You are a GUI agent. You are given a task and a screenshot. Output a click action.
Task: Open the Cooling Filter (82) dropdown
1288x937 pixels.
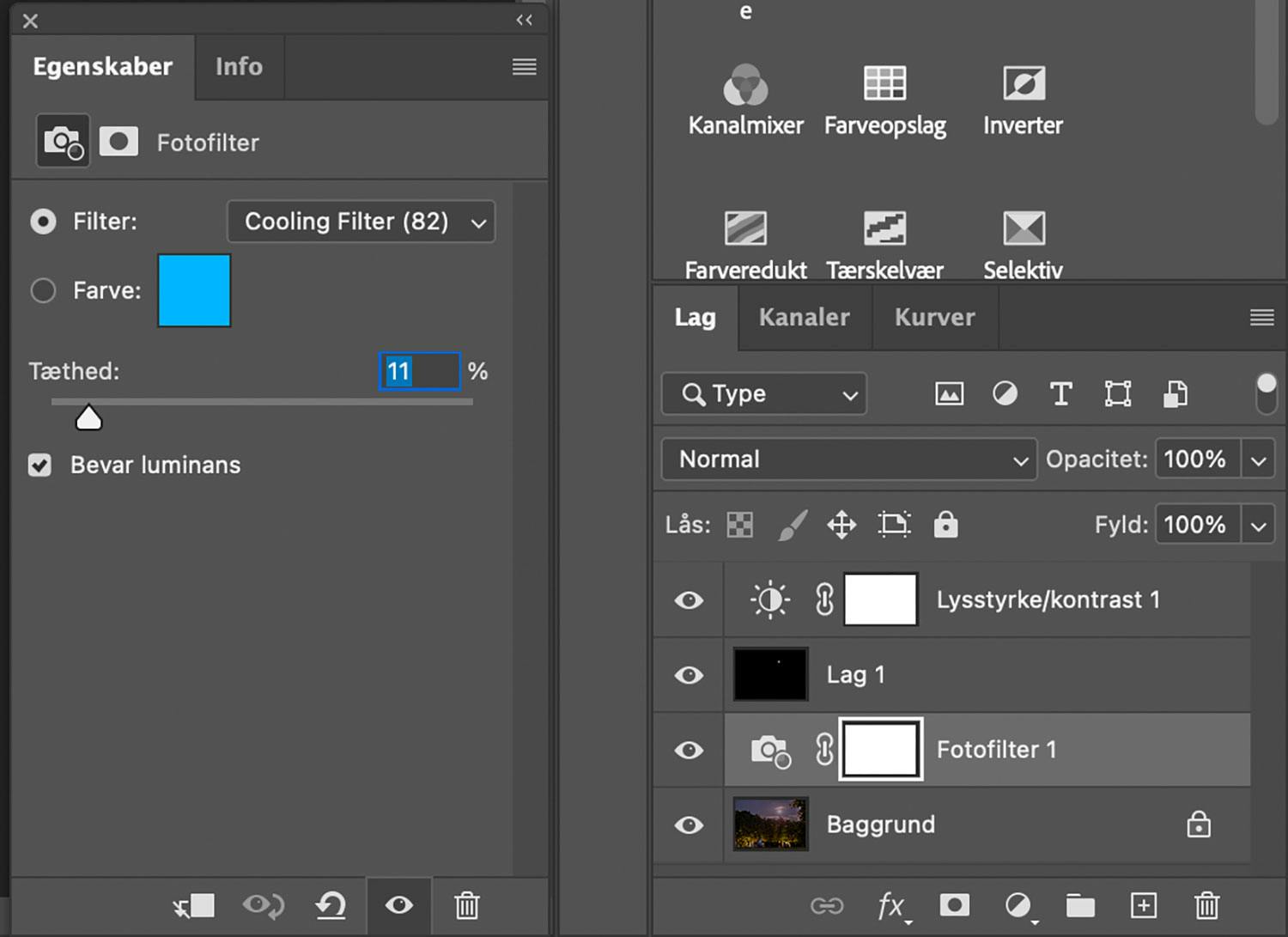(361, 222)
